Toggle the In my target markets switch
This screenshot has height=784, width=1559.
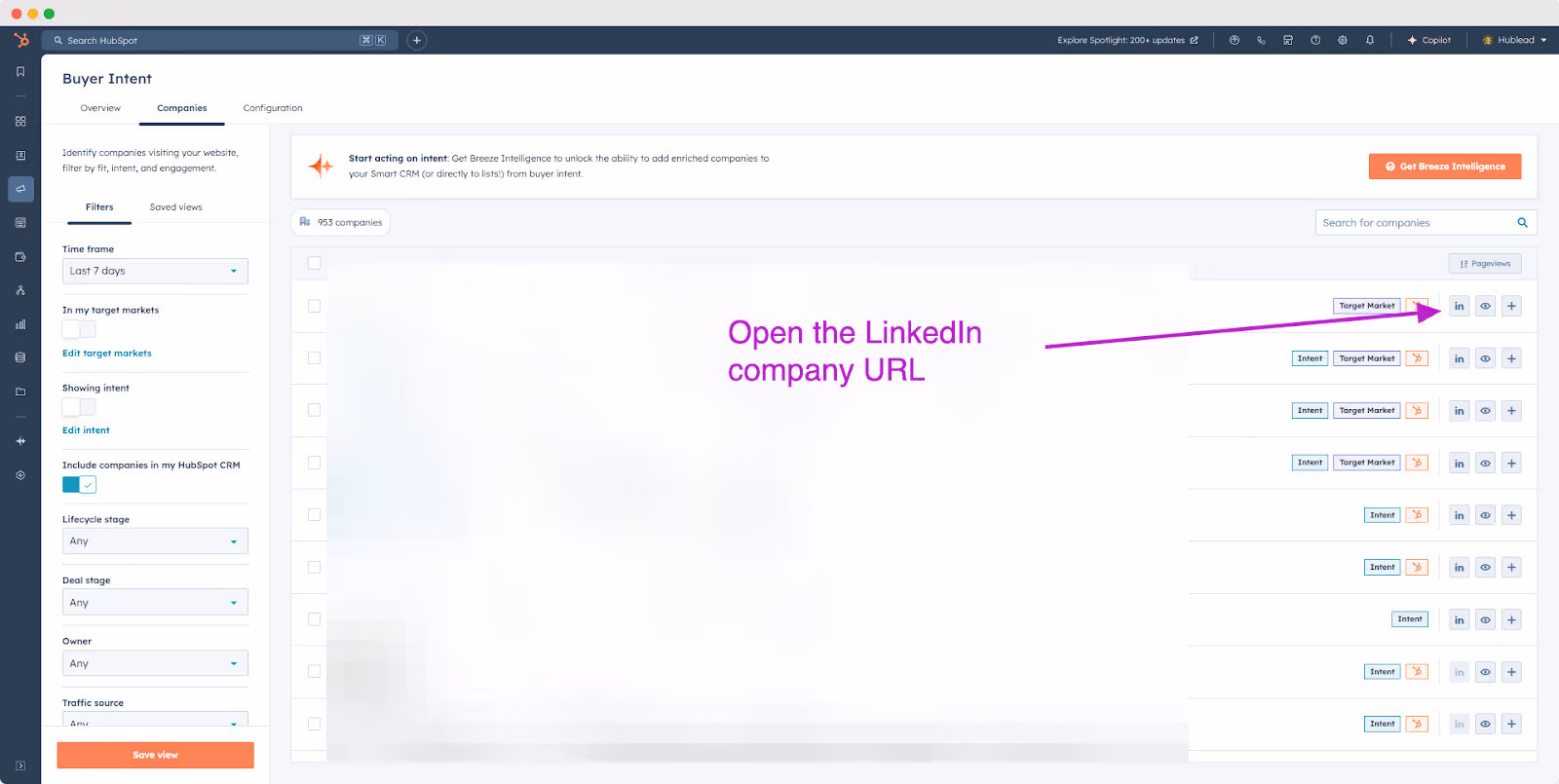[79, 329]
